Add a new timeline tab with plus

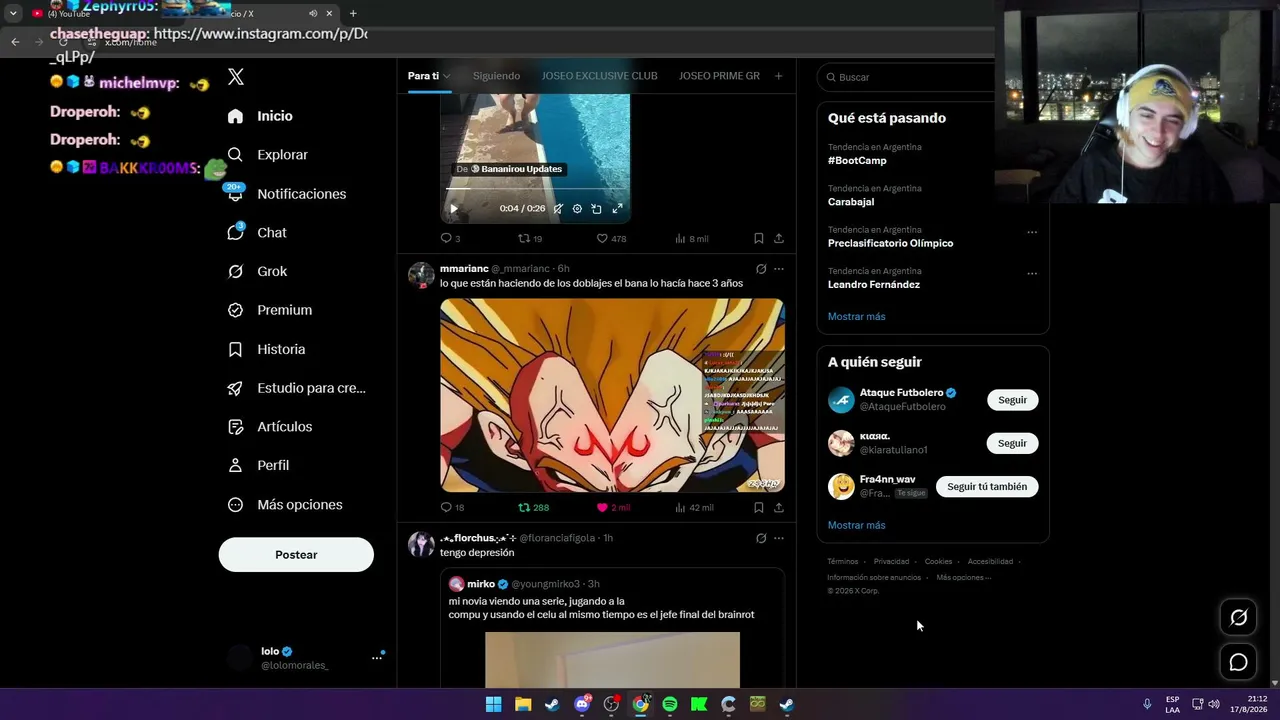point(778,76)
